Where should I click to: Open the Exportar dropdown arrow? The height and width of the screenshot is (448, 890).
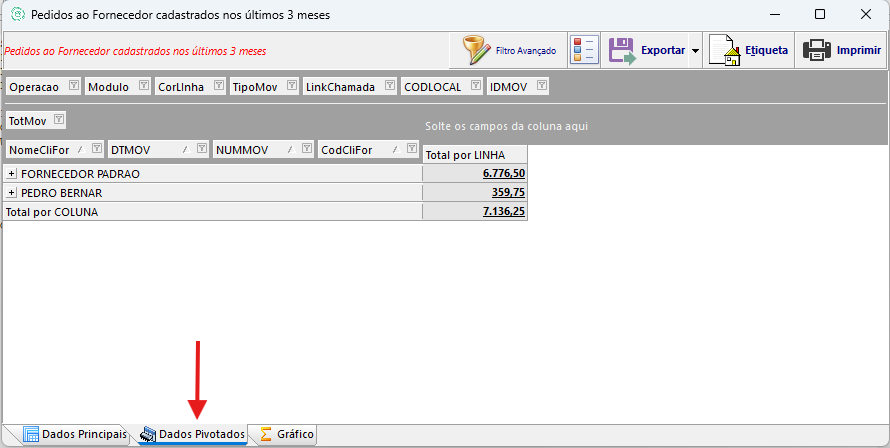point(695,51)
